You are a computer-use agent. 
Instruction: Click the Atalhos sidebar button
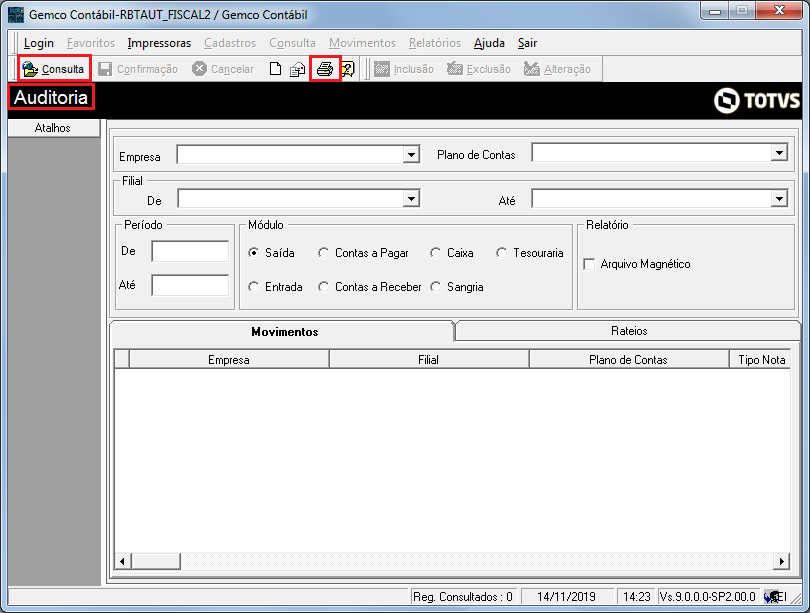point(53,128)
